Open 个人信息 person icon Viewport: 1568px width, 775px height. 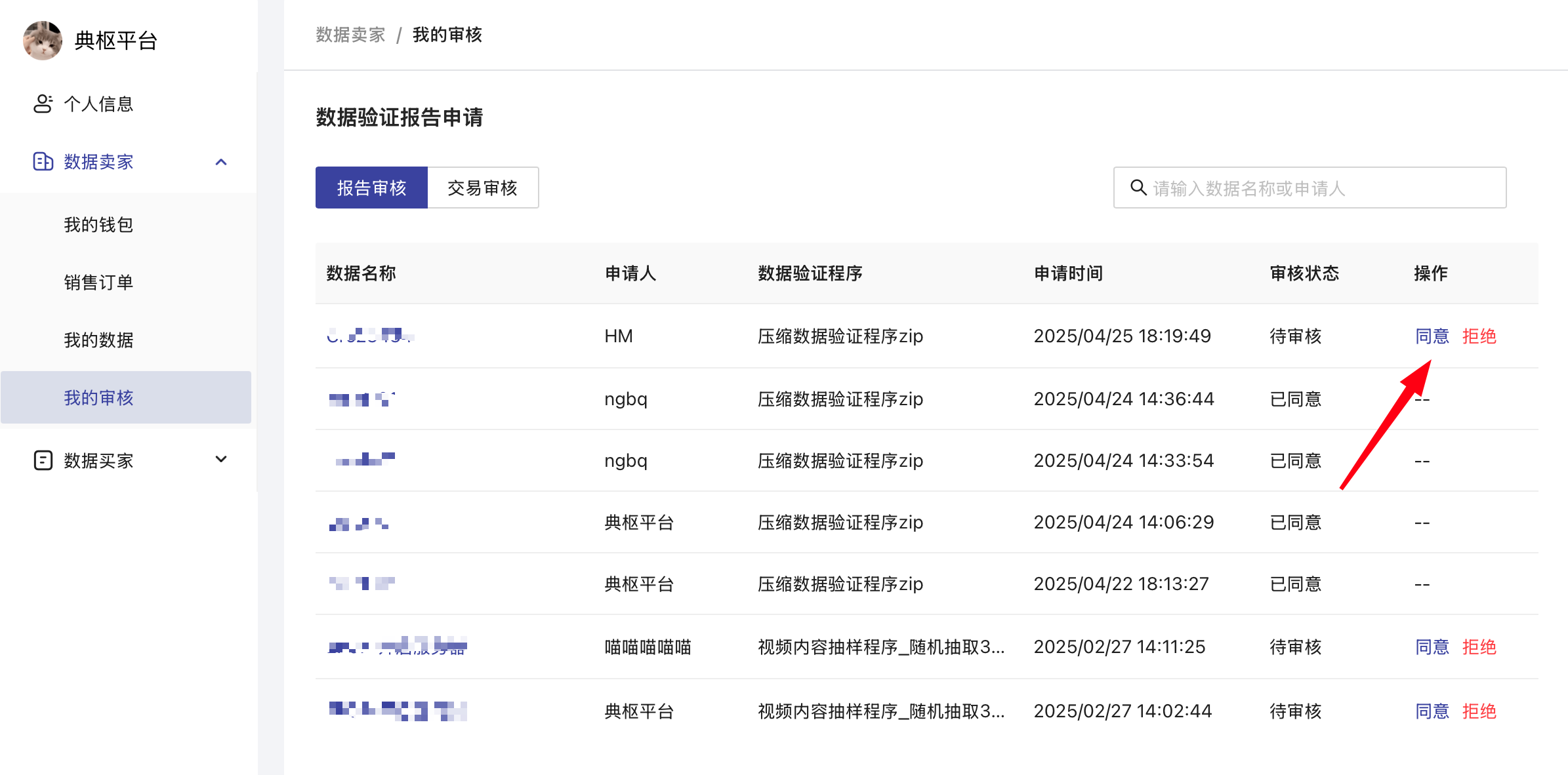(x=43, y=104)
